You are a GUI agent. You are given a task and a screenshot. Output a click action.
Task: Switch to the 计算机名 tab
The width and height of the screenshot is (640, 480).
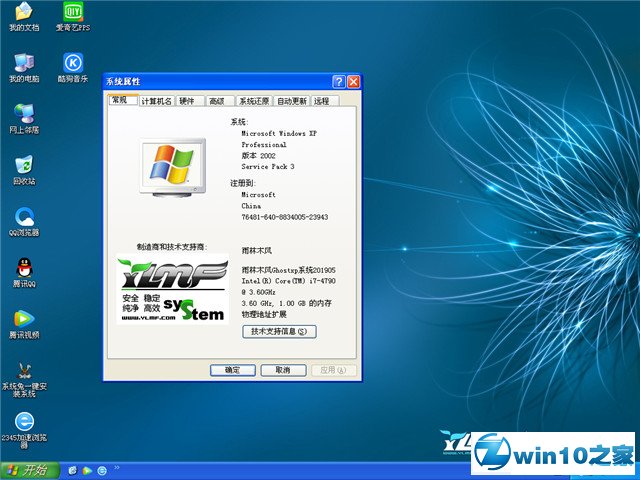point(157,101)
